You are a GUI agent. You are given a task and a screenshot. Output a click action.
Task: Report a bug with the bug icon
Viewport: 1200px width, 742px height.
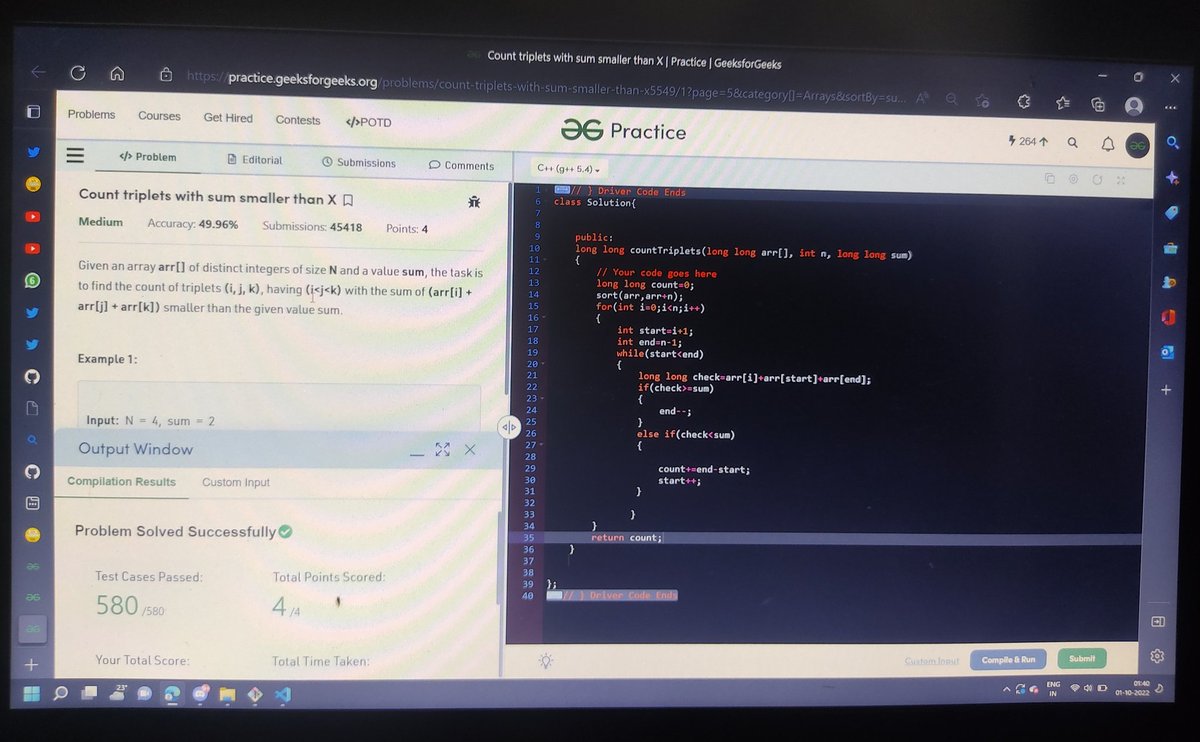[474, 202]
